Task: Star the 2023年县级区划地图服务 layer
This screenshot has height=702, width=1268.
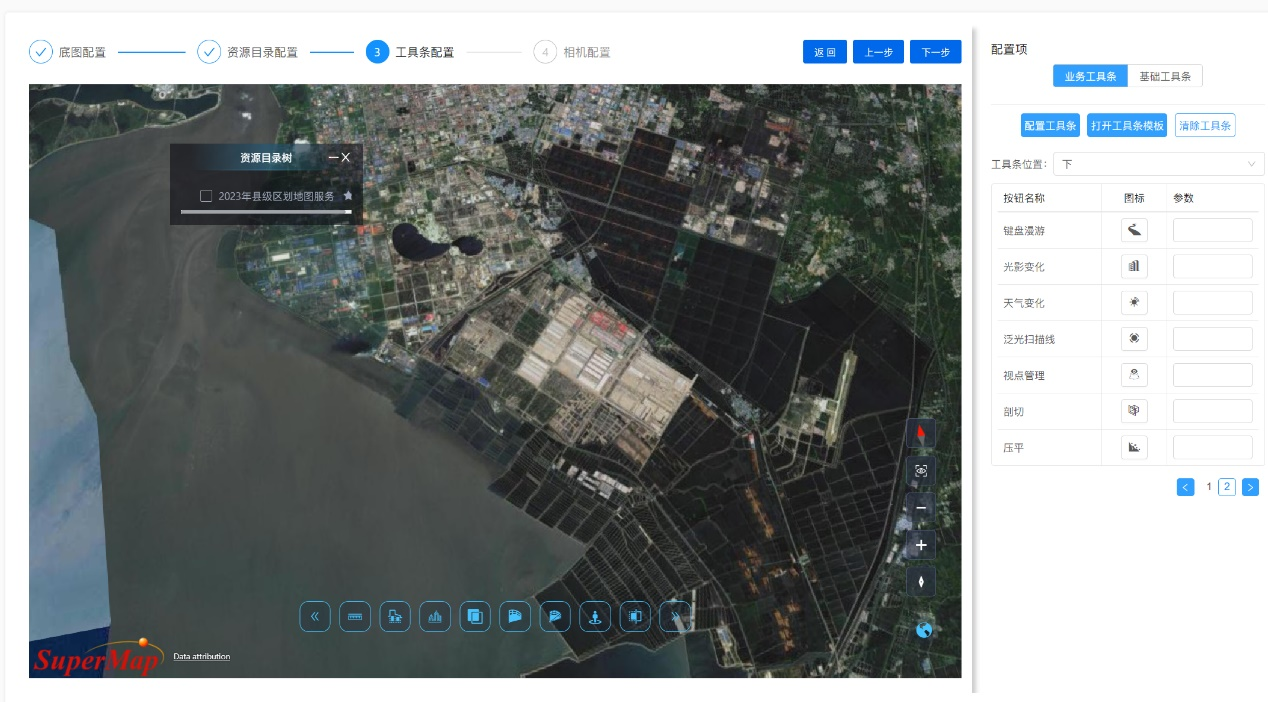Action: (x=348, y=196)
